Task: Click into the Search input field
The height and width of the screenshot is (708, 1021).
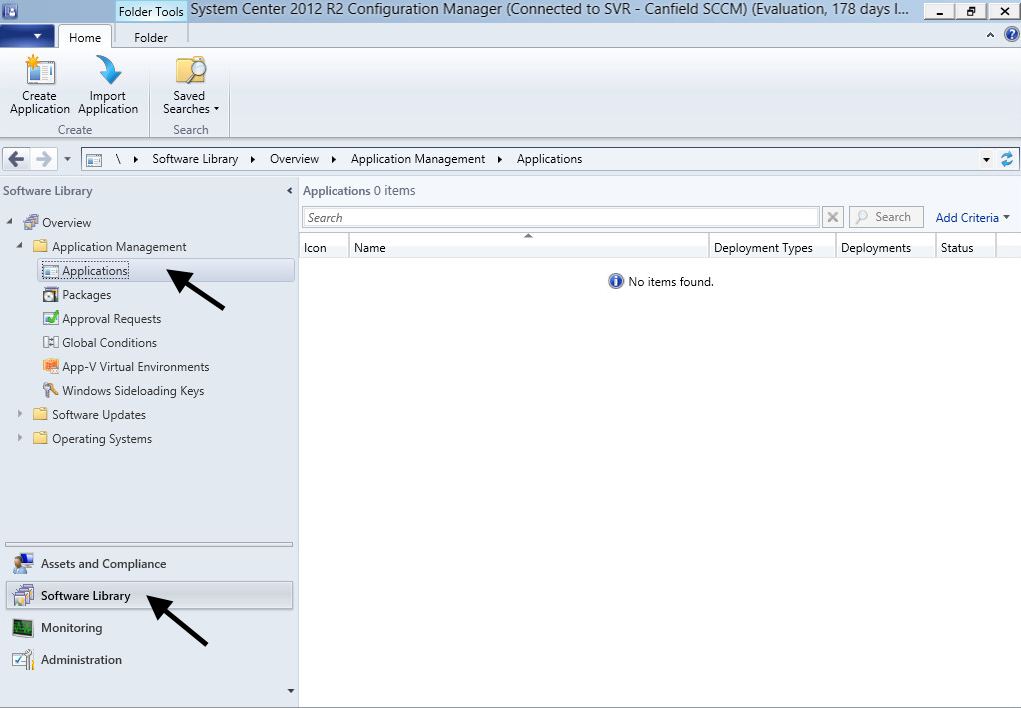Action: click(x=561, y=217)
